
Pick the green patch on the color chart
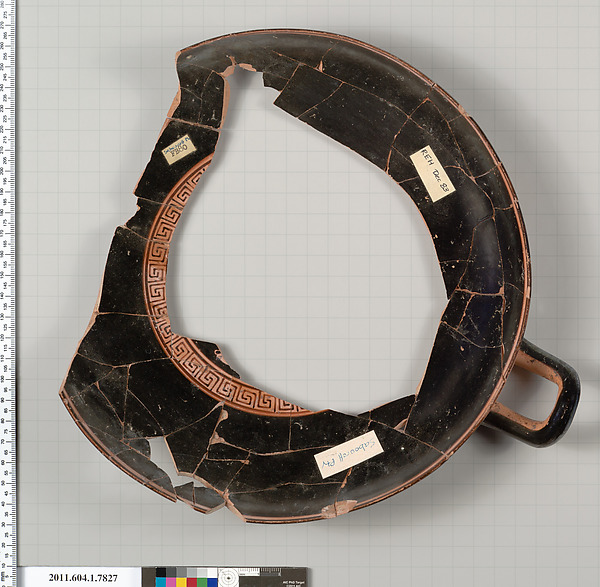[201, 582]
